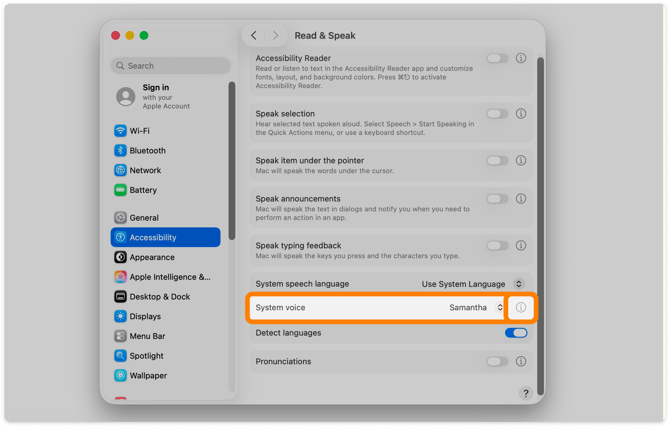Click the Spotlight magnifier icon

(x=120, y=356)
